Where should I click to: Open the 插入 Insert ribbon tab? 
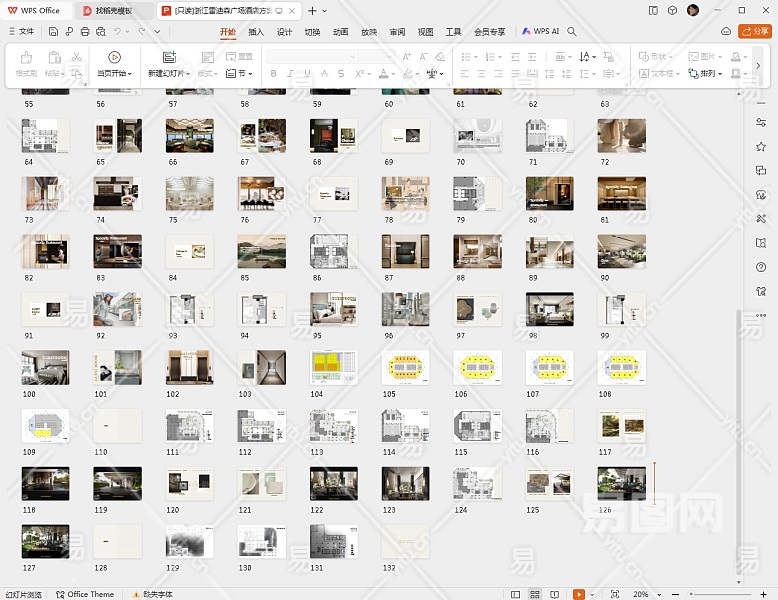pyautogui.click(x=256, y=32)
